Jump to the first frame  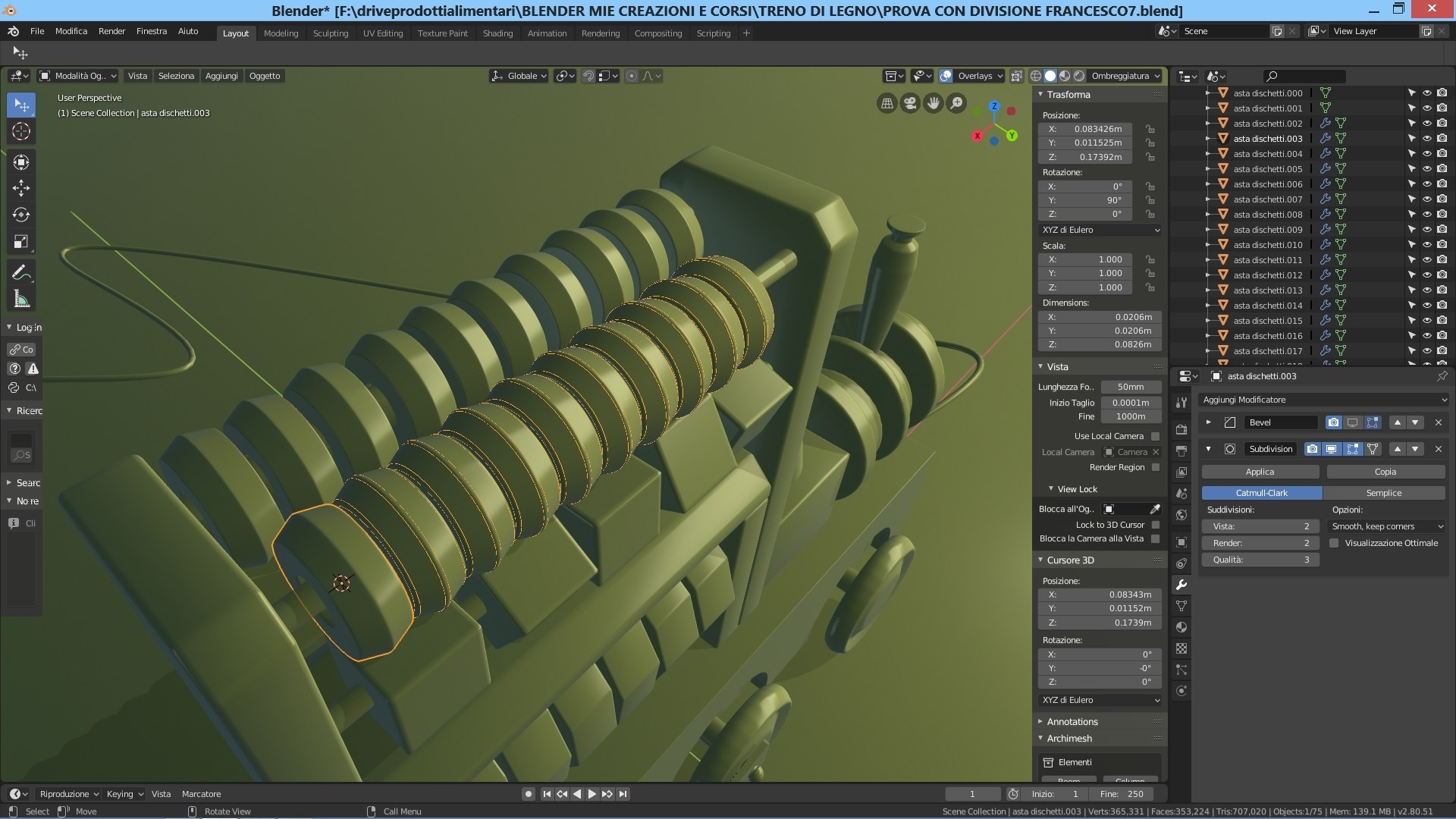pos(547,794)
